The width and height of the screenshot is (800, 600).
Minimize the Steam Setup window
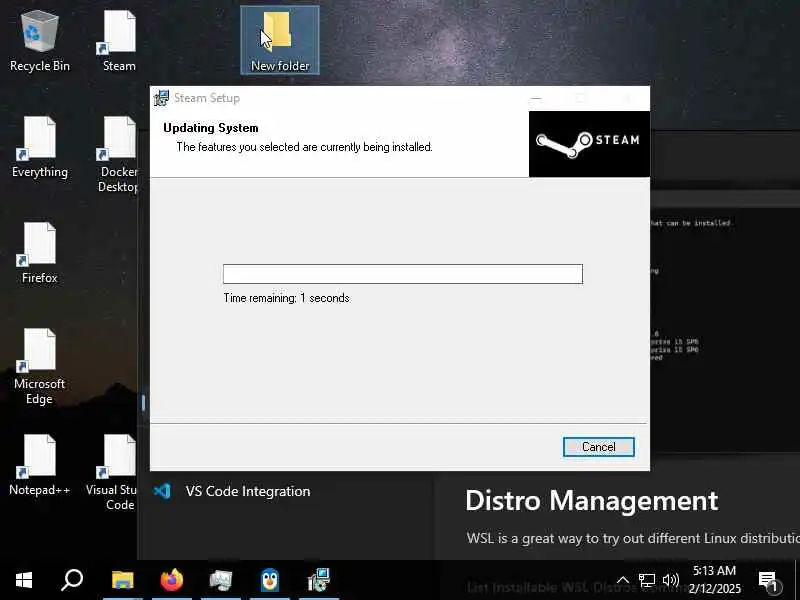536,98
